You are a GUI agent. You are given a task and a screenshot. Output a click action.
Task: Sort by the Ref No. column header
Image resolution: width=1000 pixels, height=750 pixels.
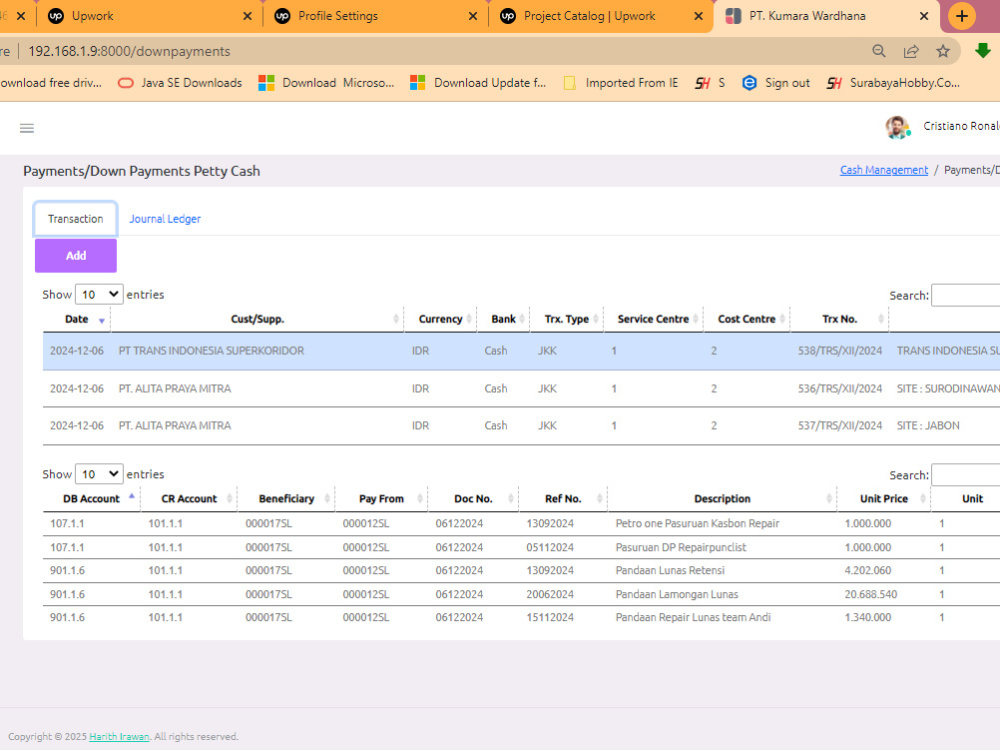(562, 499)
